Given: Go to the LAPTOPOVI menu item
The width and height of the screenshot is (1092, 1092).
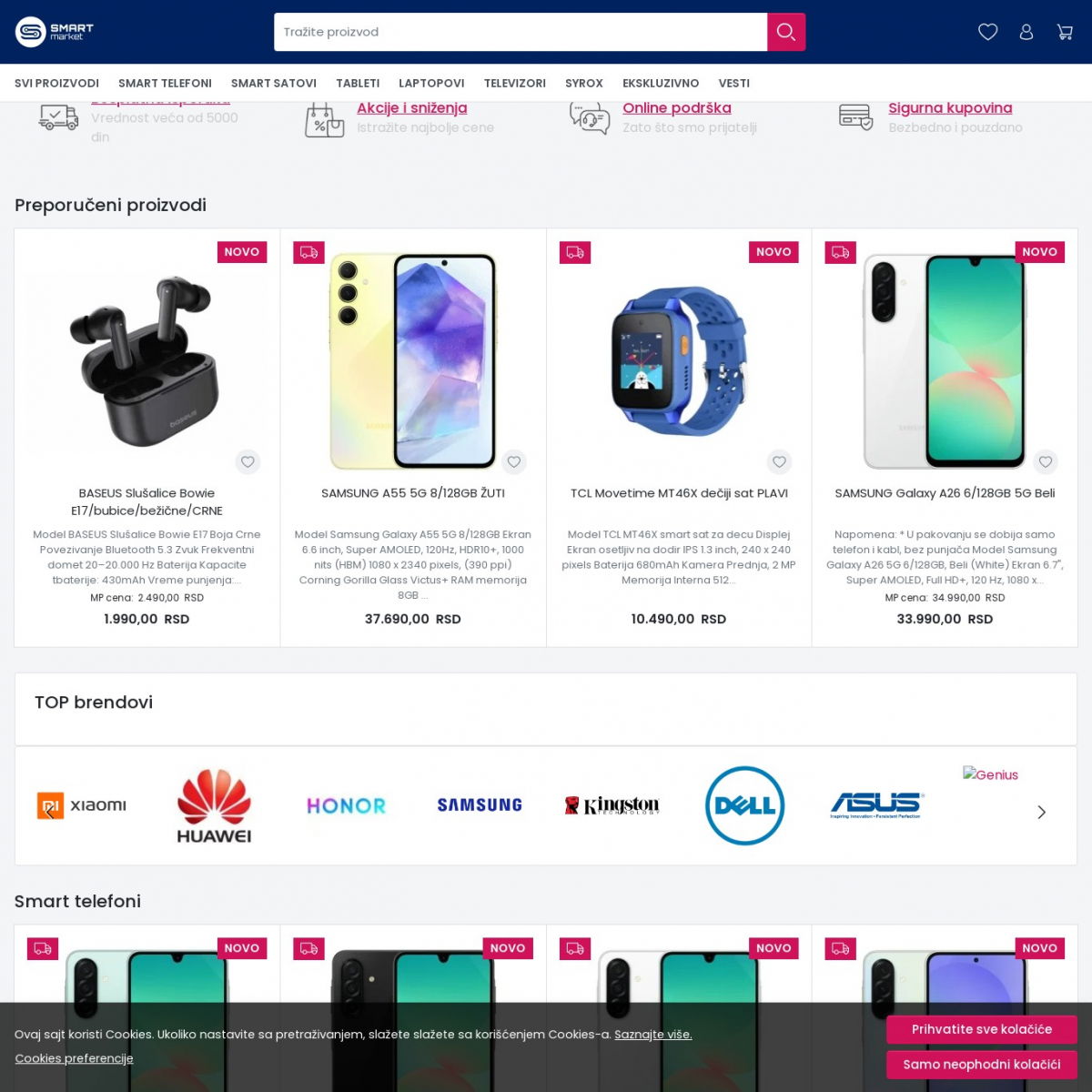Looking at the screenshot, I should (x=431, y=83).
